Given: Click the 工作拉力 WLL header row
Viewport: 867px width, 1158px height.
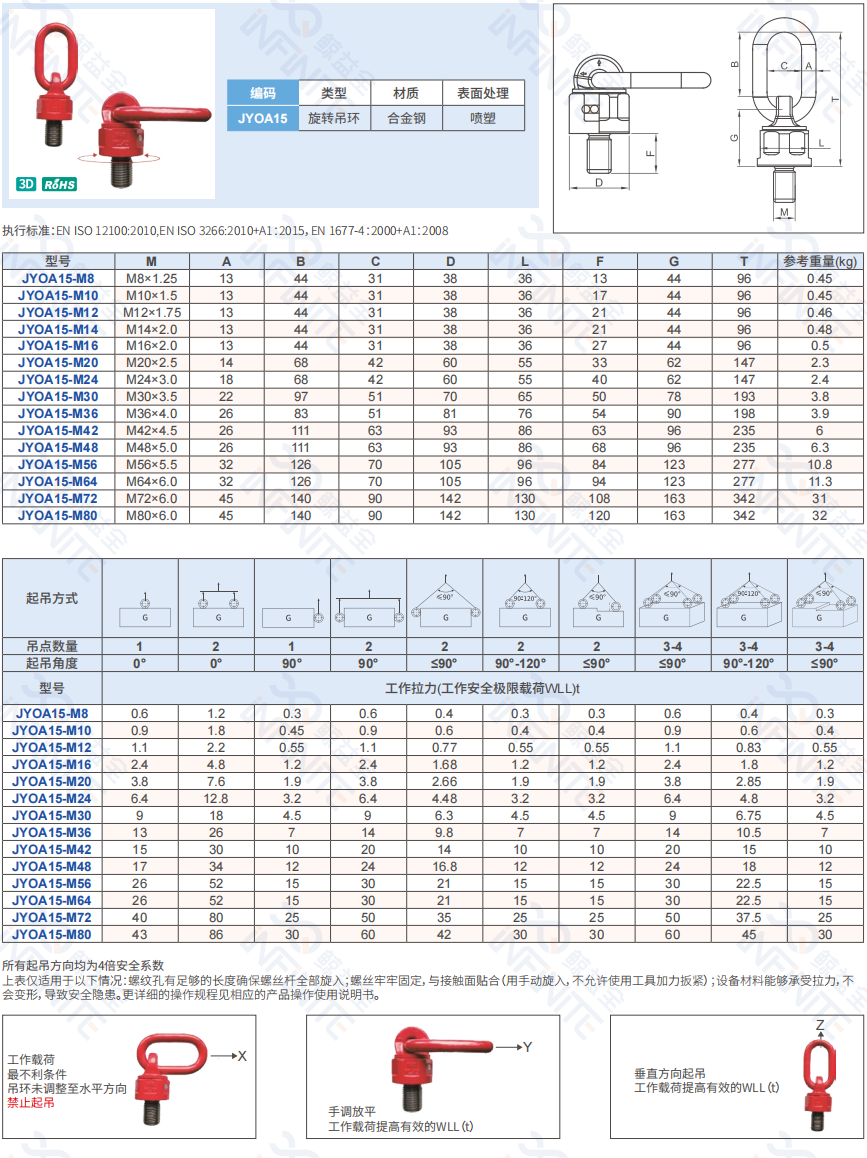Looking at the screenshot, I should tap(483, 689).
